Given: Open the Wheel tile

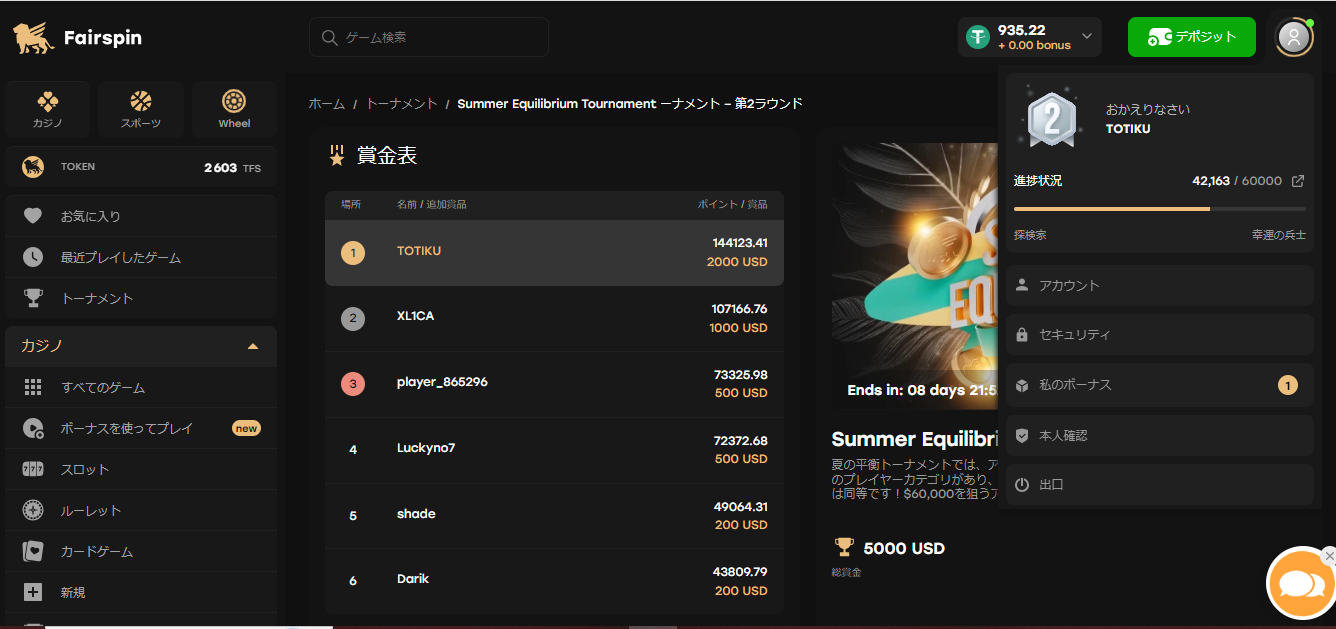Looking at the screenshot, I should (x=234, y=110).
